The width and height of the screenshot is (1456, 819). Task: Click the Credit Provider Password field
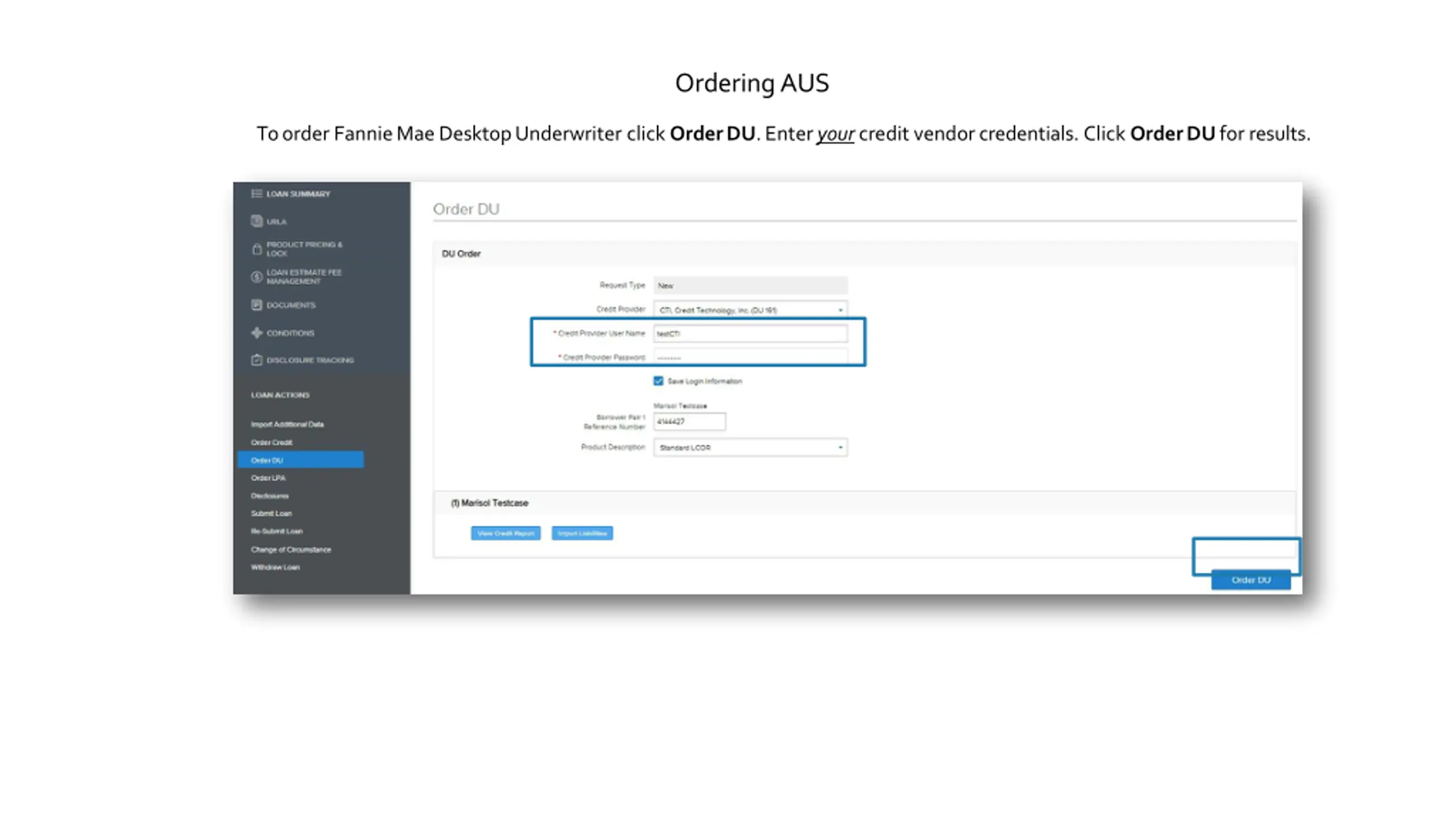click(750, 357)
